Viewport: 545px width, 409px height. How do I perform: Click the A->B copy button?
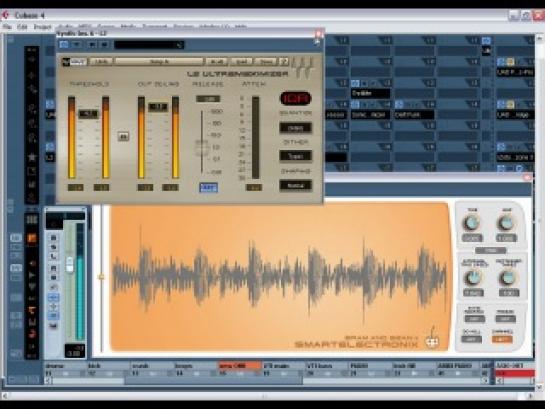tap(217, 62)
